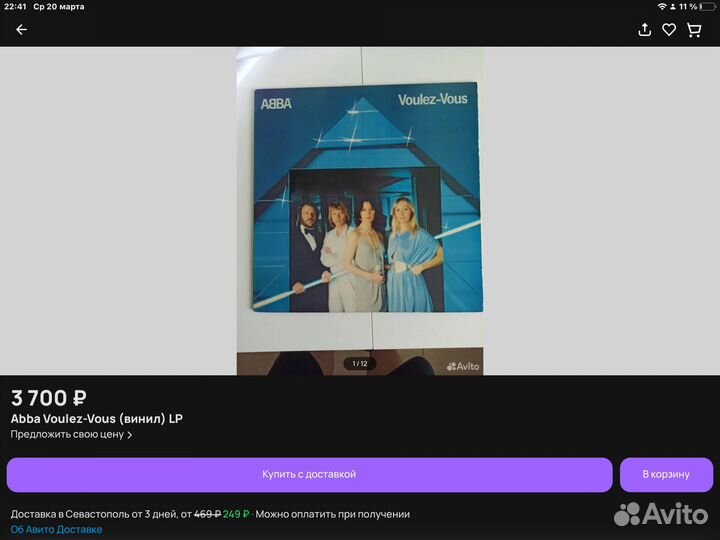Screen dimensions: 720x540
Task: Open the ABBA album cover photo
Action: [x=360, y=198]
